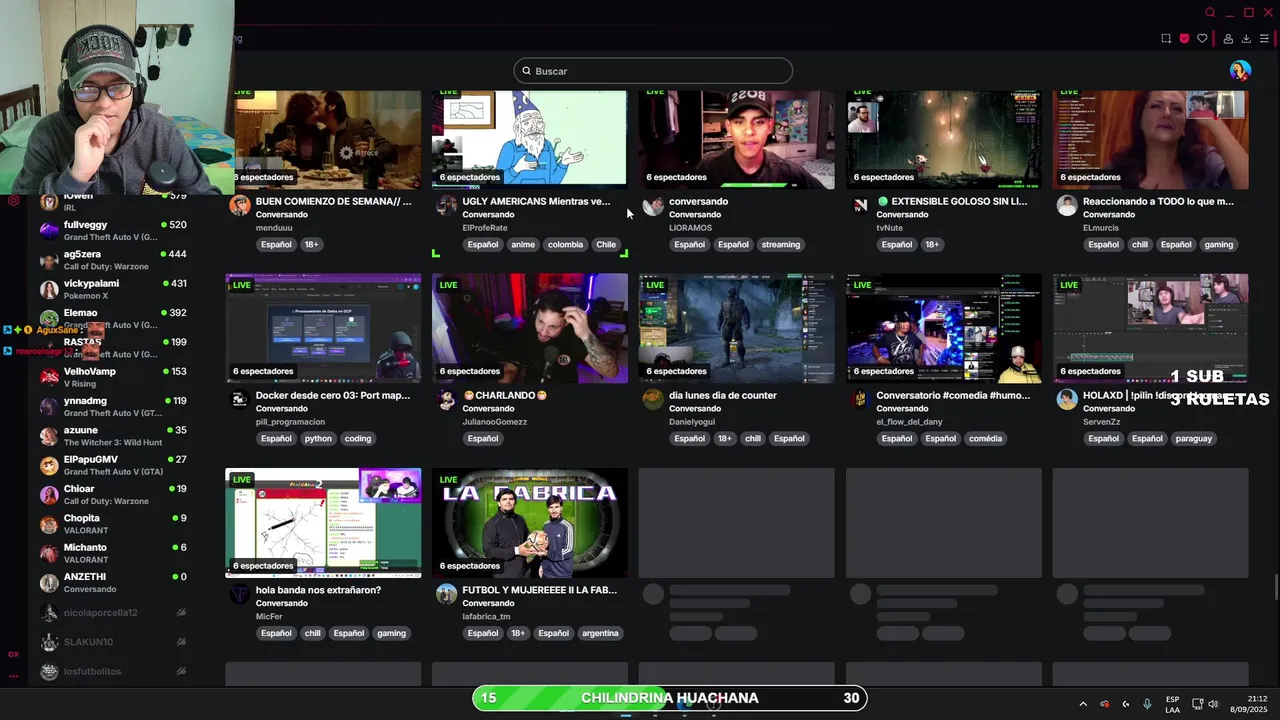Click the python tag under Docker stream
The image size is (1280, 720).
click(x=318, y=438)
